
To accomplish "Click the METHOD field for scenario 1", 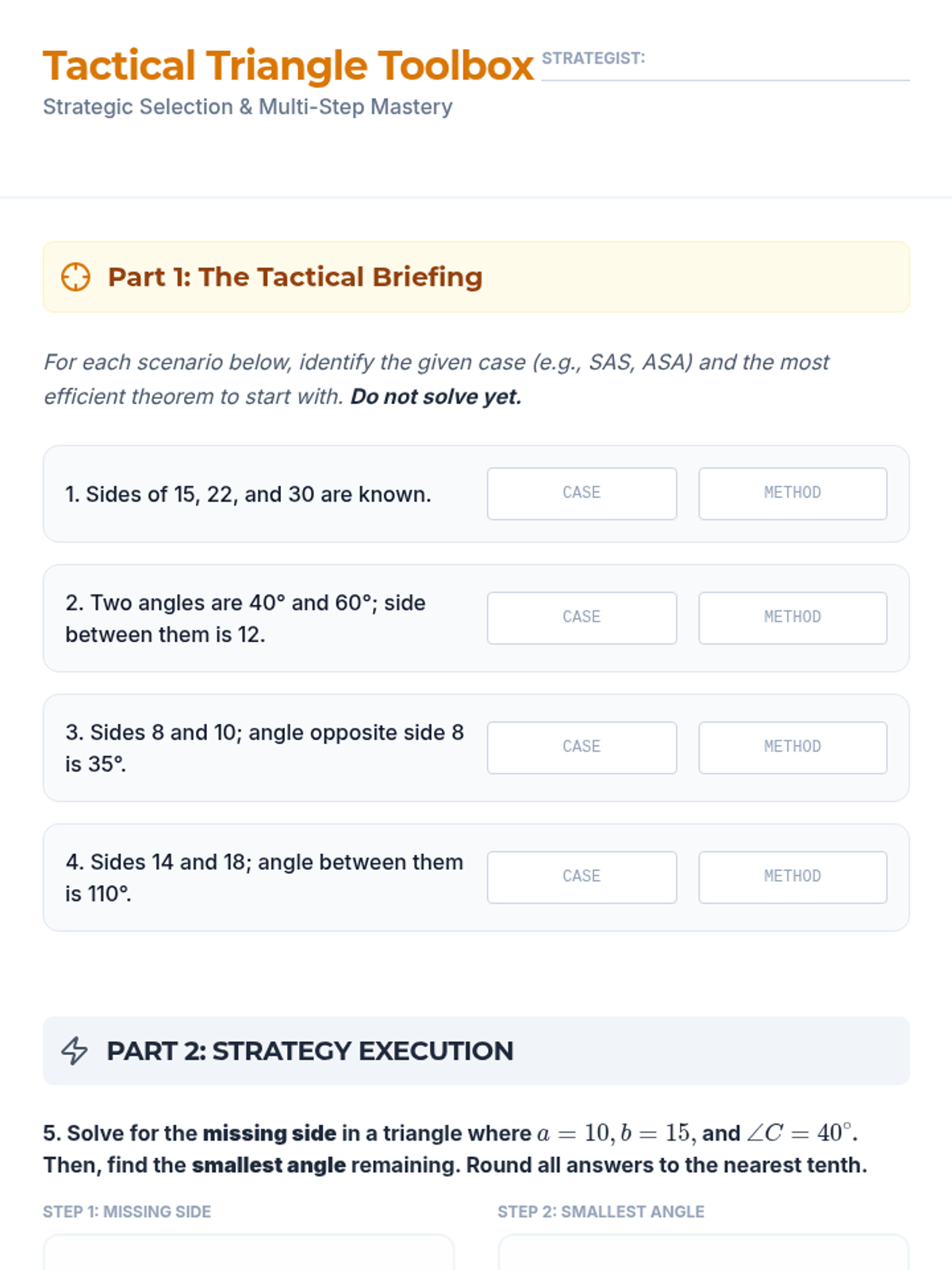I will [793, 494].
